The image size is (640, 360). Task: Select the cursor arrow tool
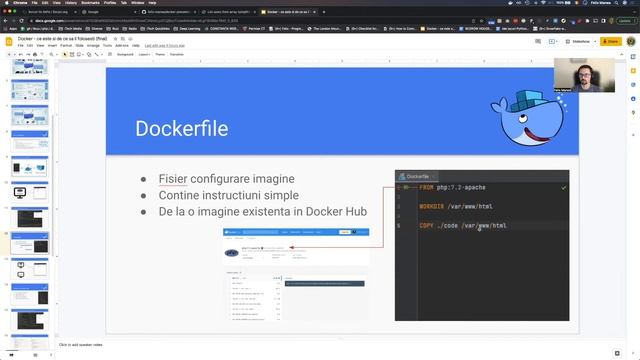click(x=64, y=54)
